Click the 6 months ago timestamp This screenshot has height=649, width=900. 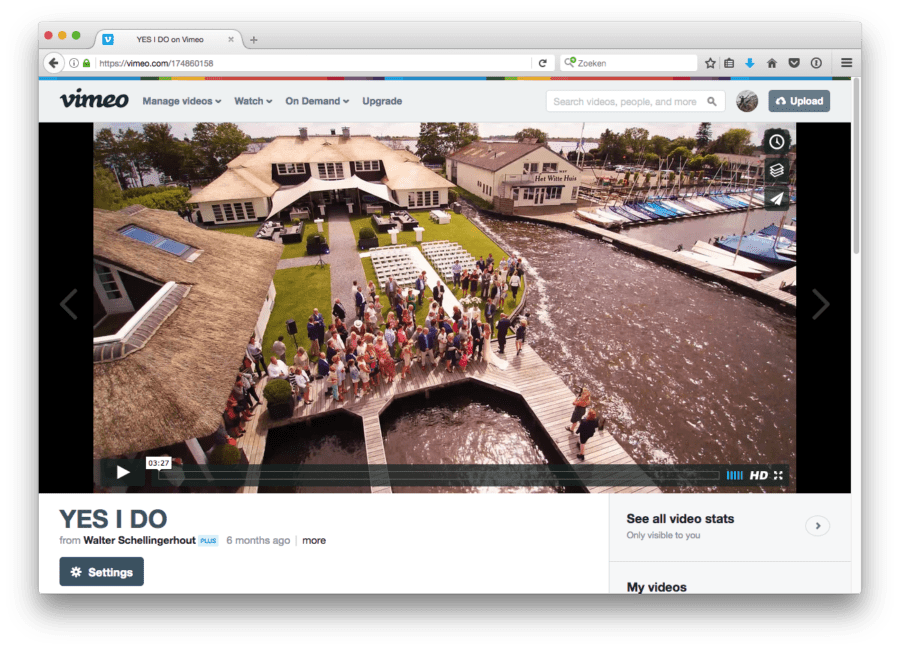point(258,541)
